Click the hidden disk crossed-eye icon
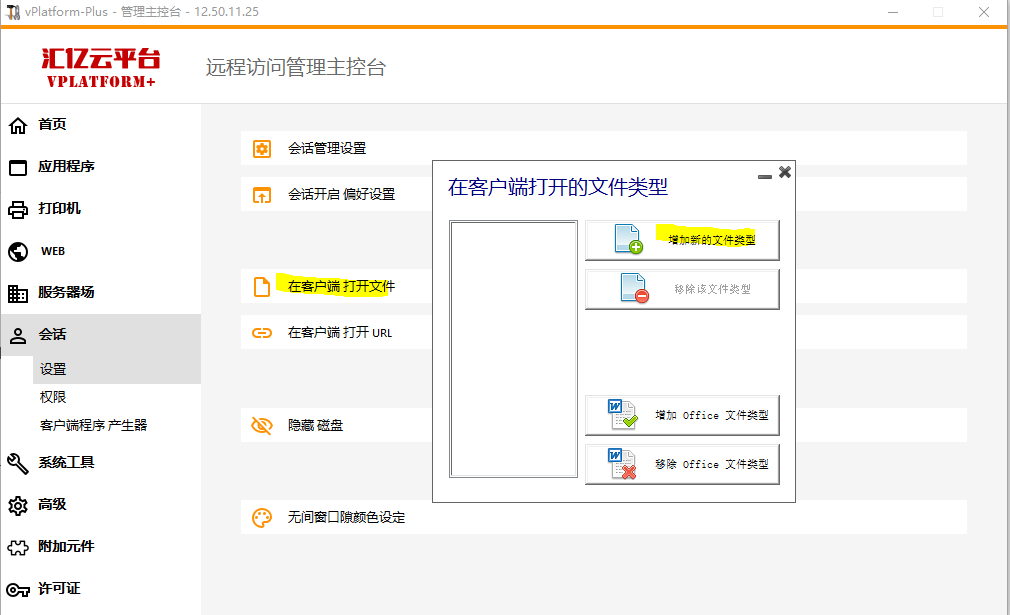 pyautogui.click(x=262, y=426)
